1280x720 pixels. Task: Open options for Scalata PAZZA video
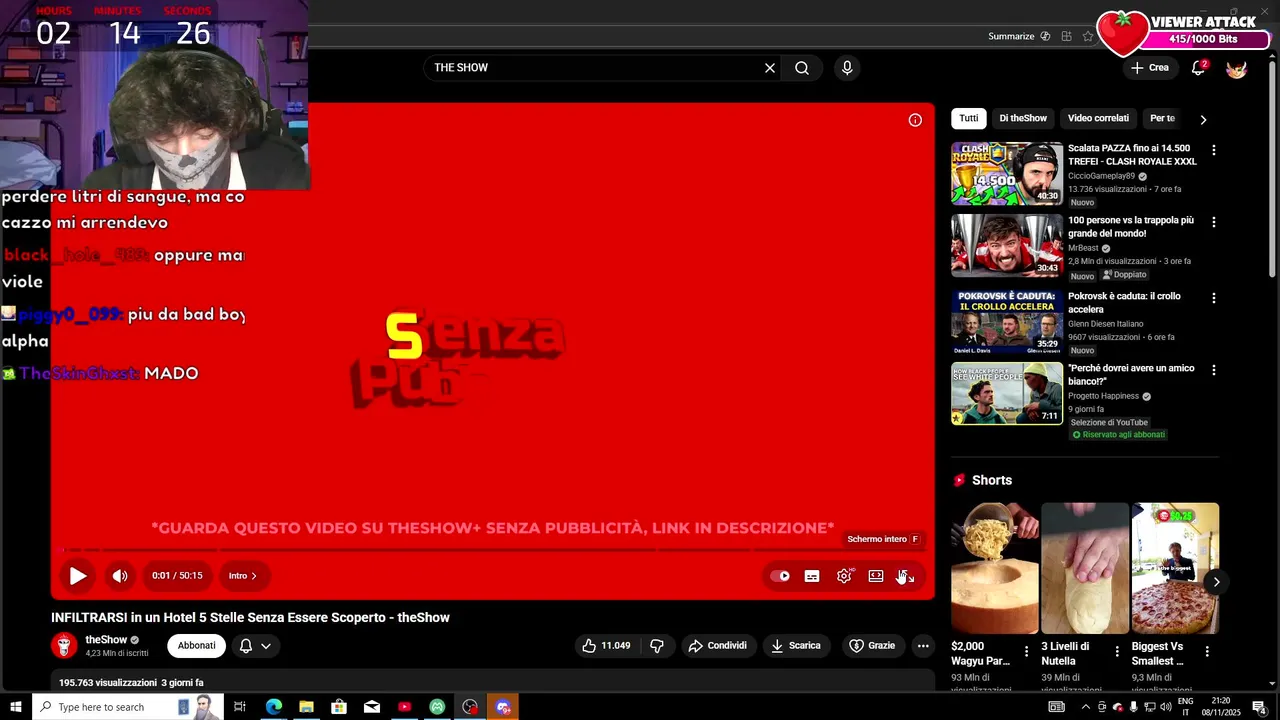[1214, 150]
